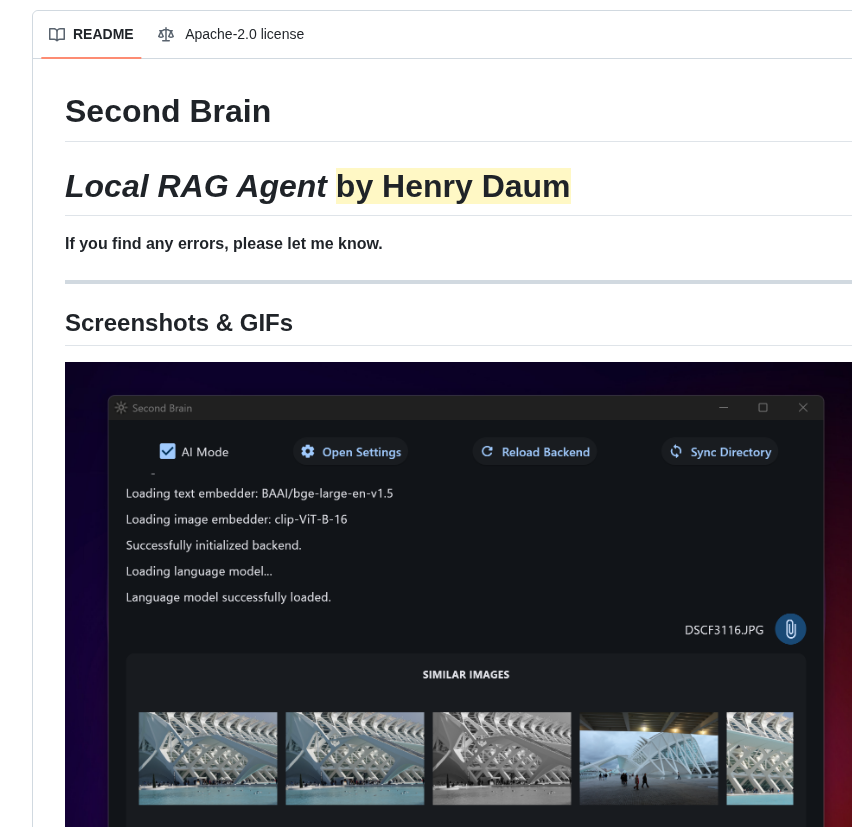Click the gear icon on Open Settings

308,451
